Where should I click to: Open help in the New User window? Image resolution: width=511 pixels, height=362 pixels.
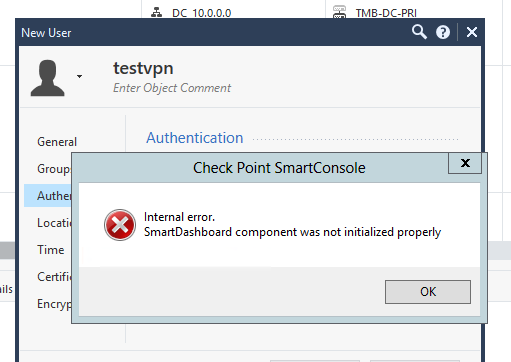tap(443, 32)
